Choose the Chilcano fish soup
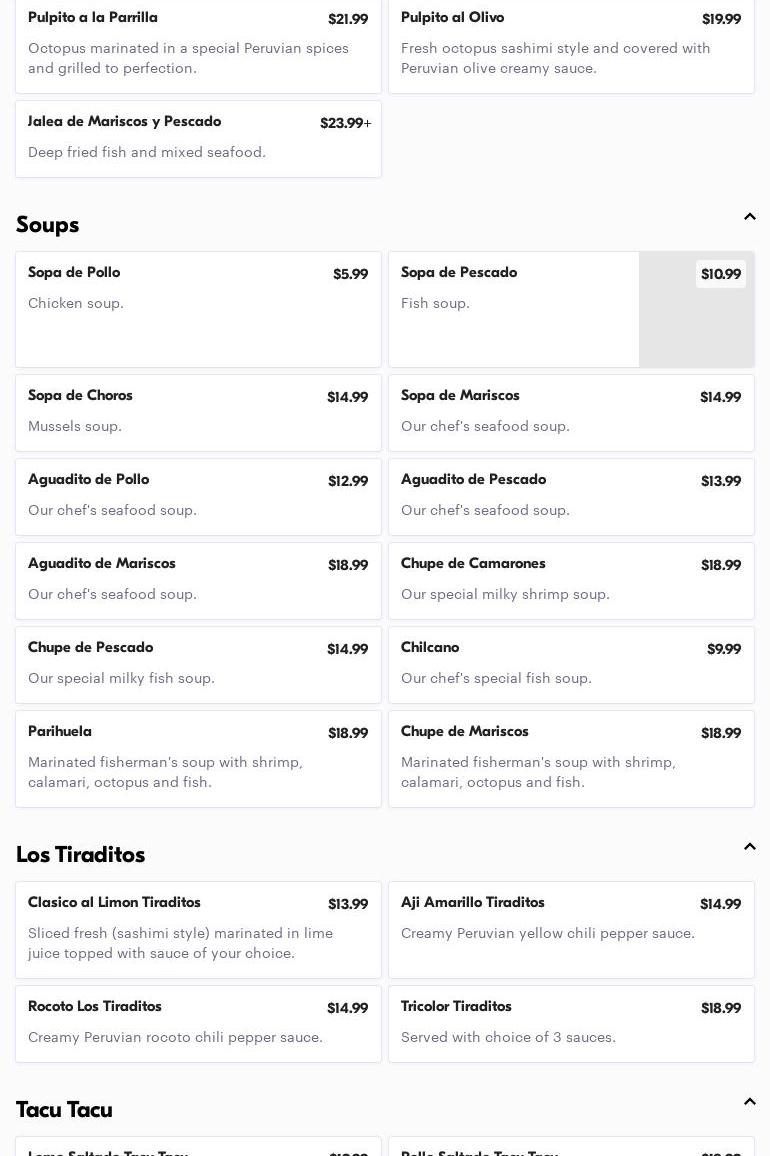770x1156 pixels. tap(571, 664)
